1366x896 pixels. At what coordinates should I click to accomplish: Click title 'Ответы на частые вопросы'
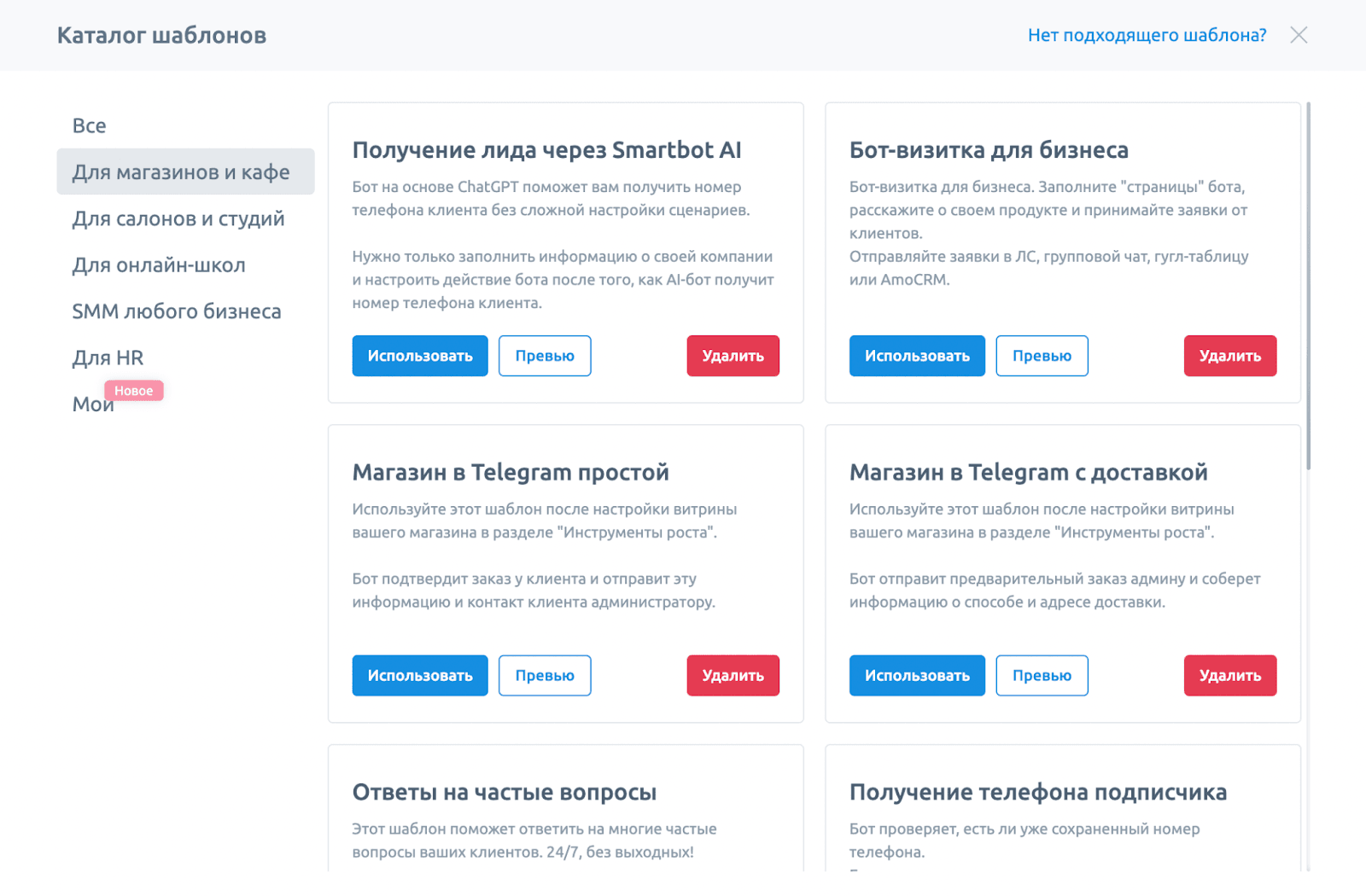[x=505, y=793]
